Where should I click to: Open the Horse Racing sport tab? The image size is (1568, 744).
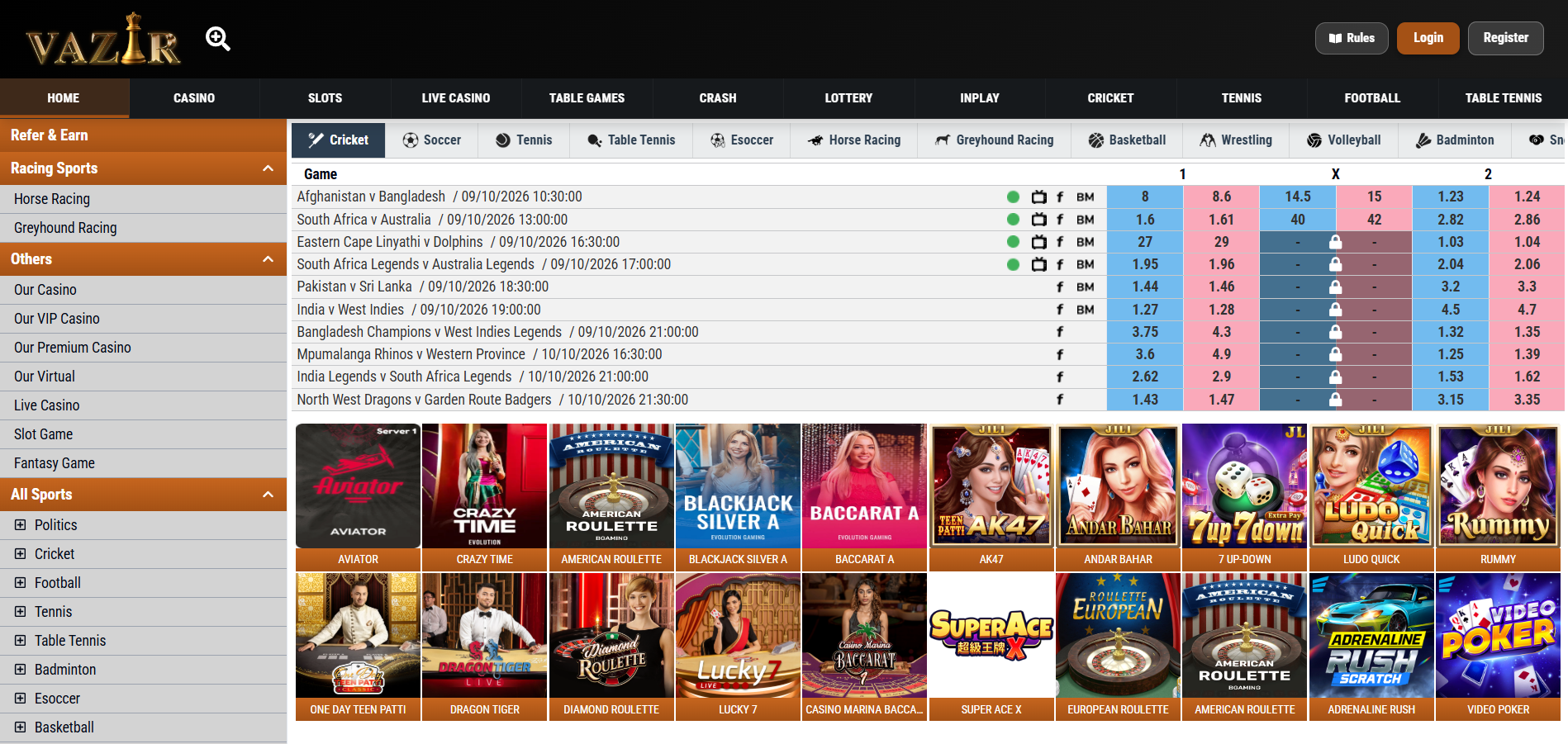click(854, 140)
